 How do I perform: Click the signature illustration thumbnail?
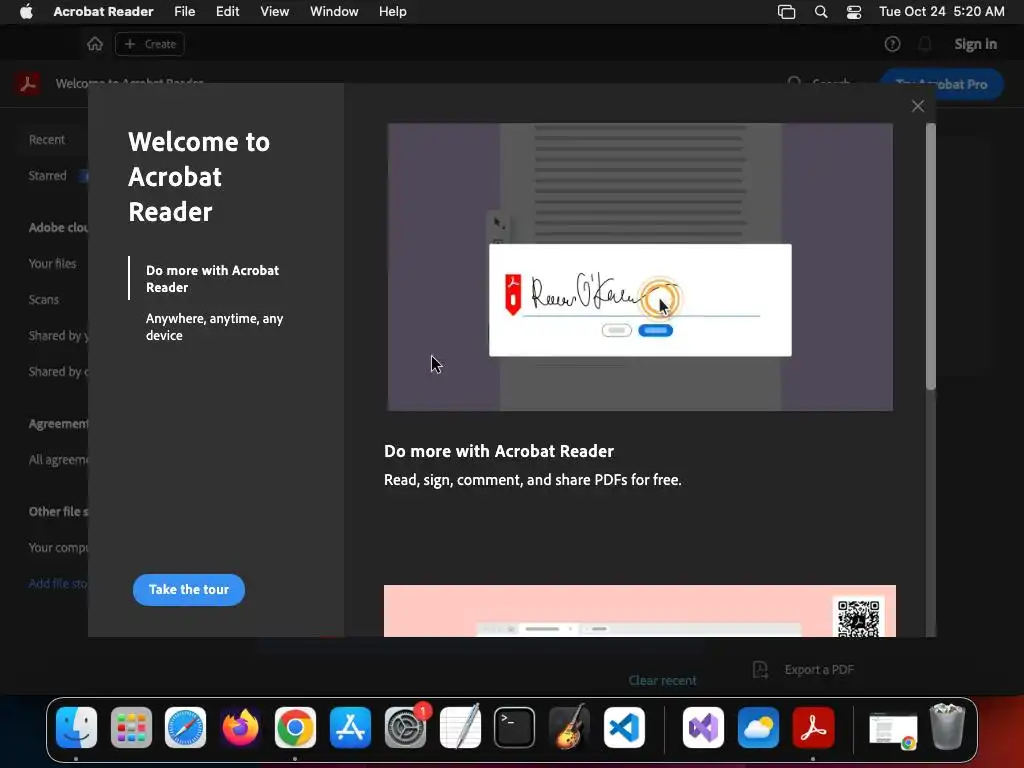(640, 267)
